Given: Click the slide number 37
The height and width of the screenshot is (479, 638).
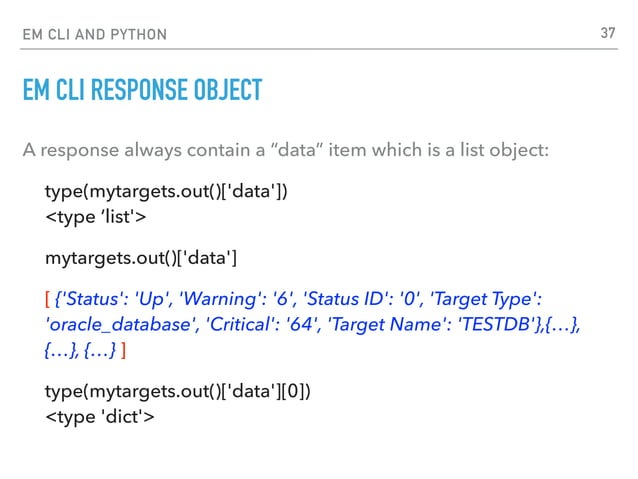Looking at the screenshot, I should (x=606, y=34).
